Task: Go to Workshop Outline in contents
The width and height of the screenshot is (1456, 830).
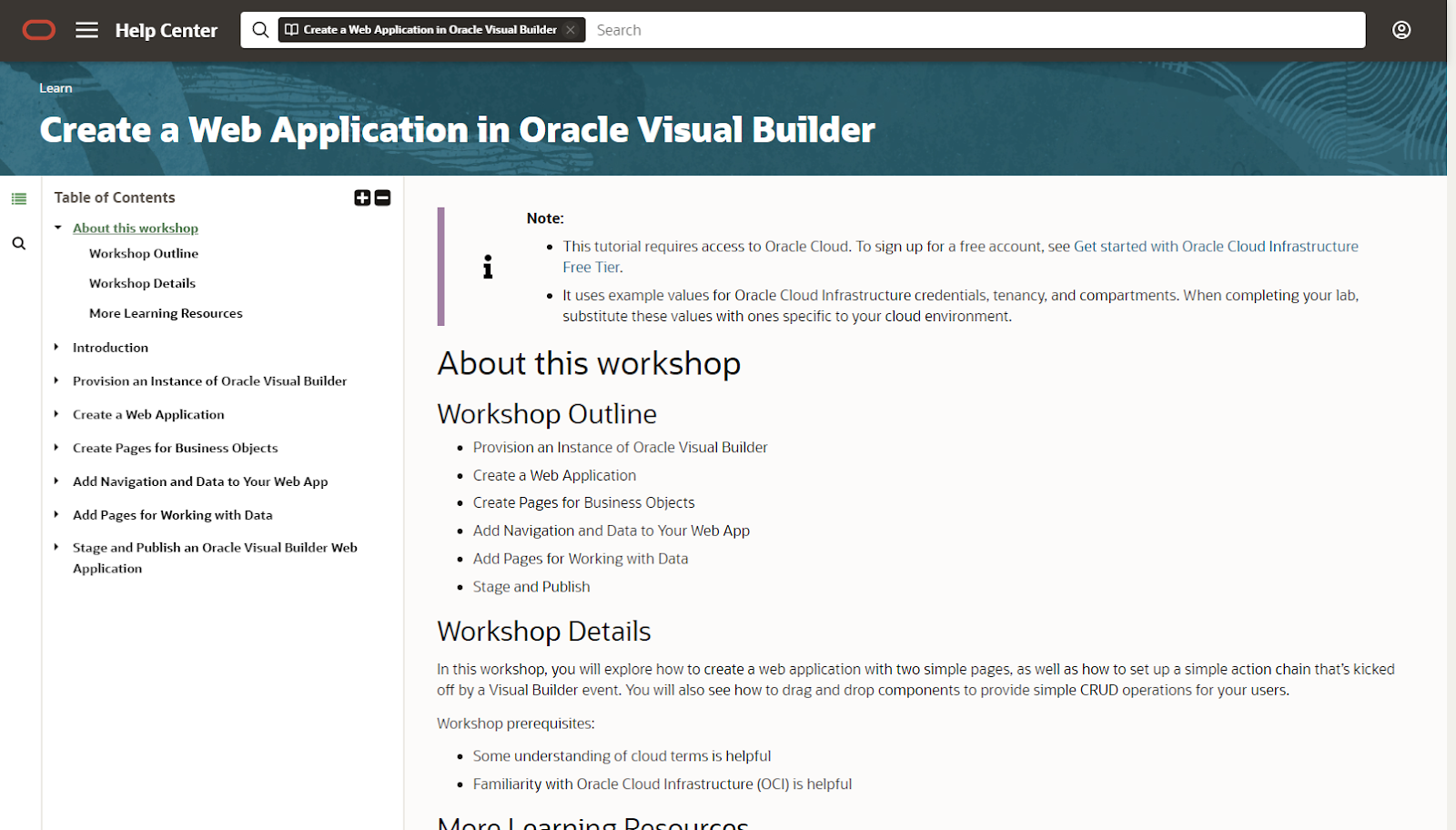Action: tap(144, 254)
